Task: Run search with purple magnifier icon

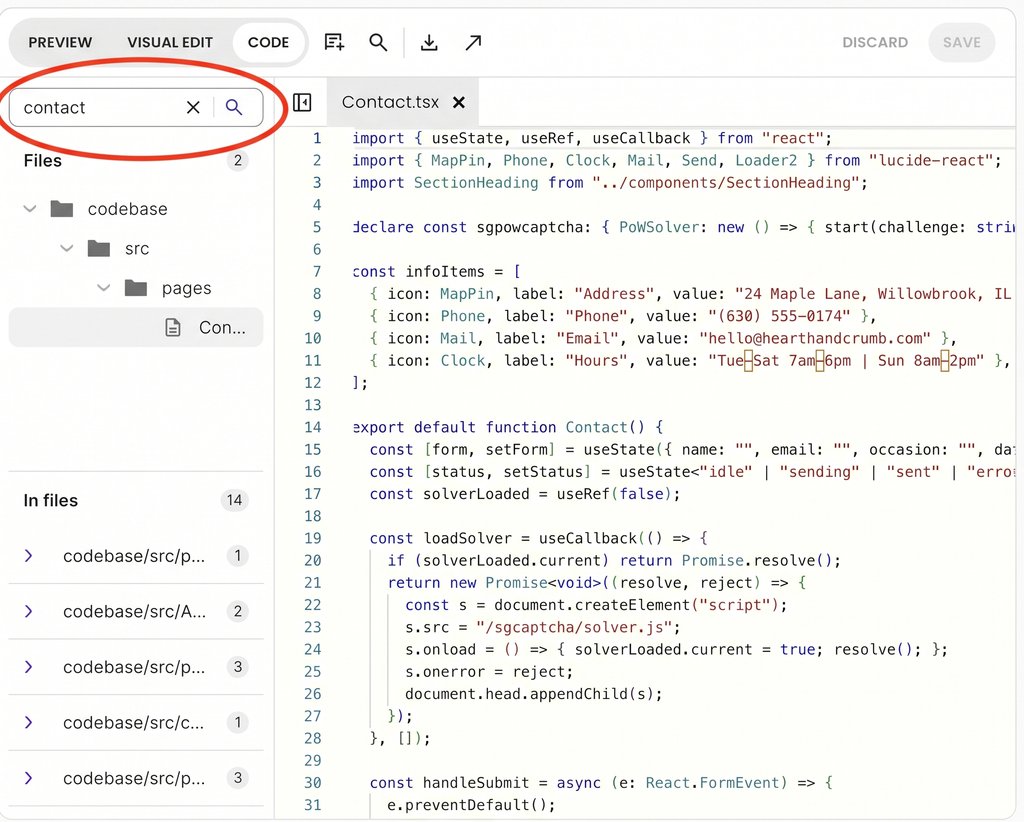Action: (234, 107)
